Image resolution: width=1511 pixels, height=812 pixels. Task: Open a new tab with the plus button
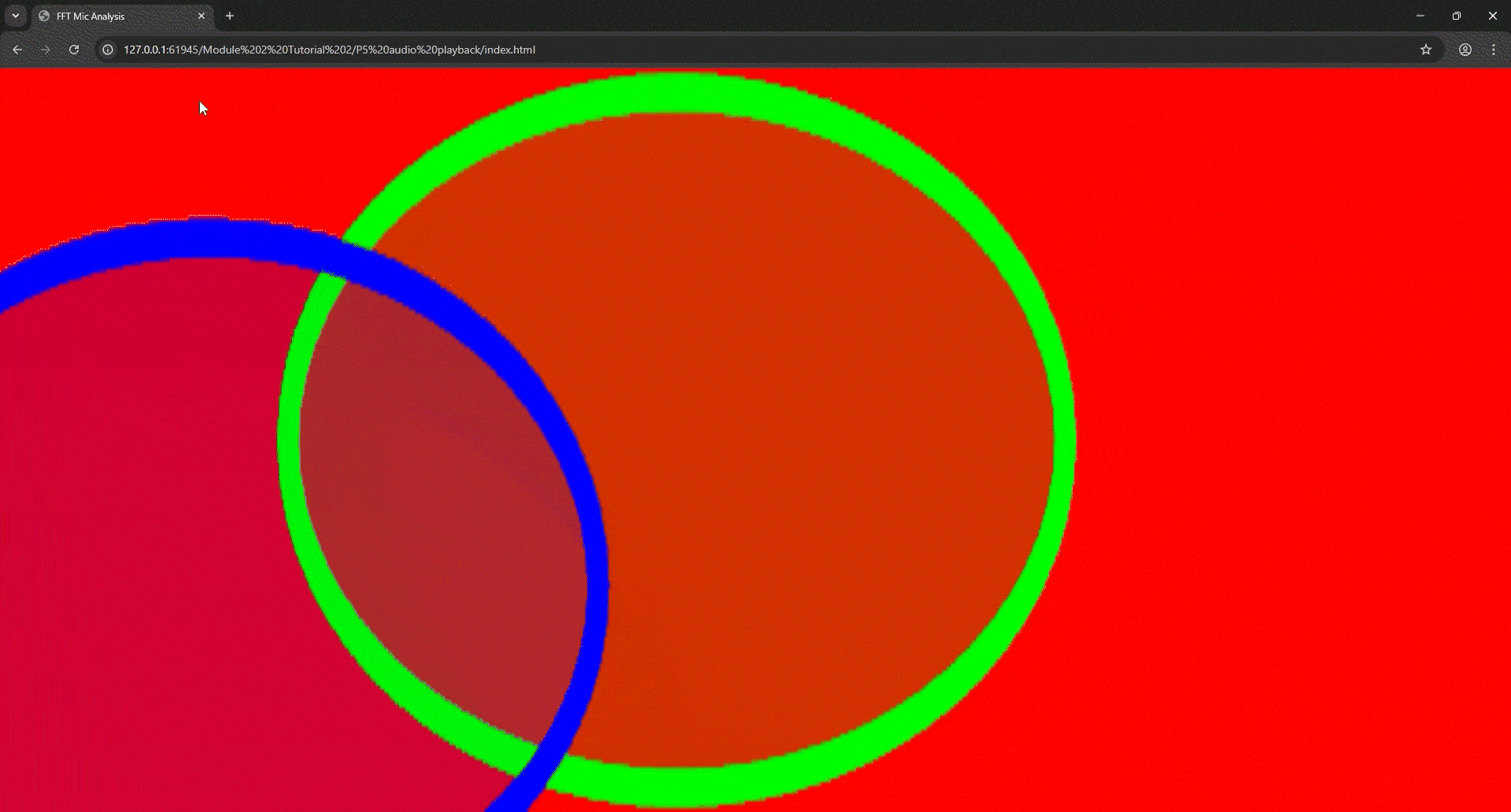228,16
